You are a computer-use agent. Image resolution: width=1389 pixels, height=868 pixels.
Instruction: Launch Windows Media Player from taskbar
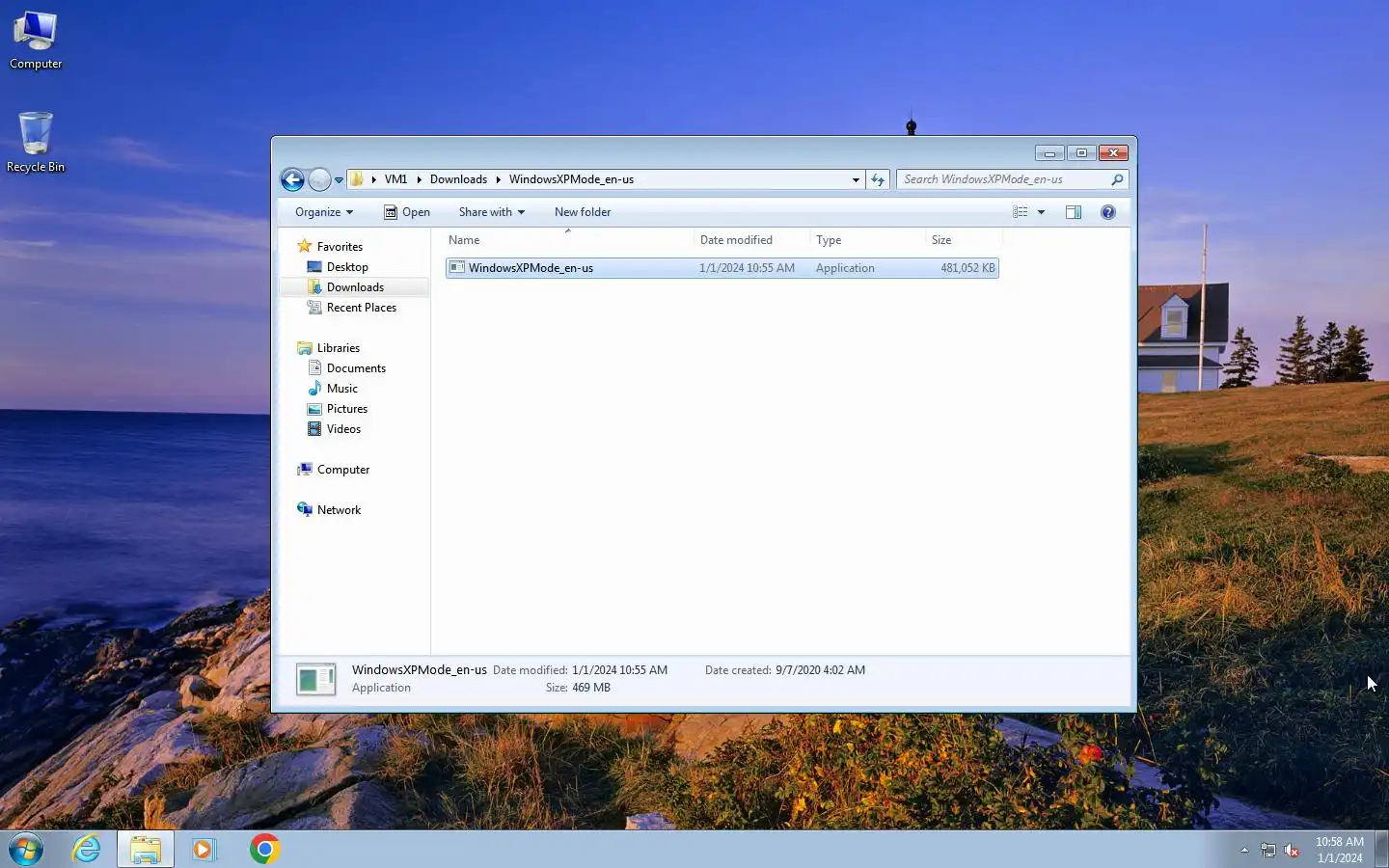[x=204, y=850]
